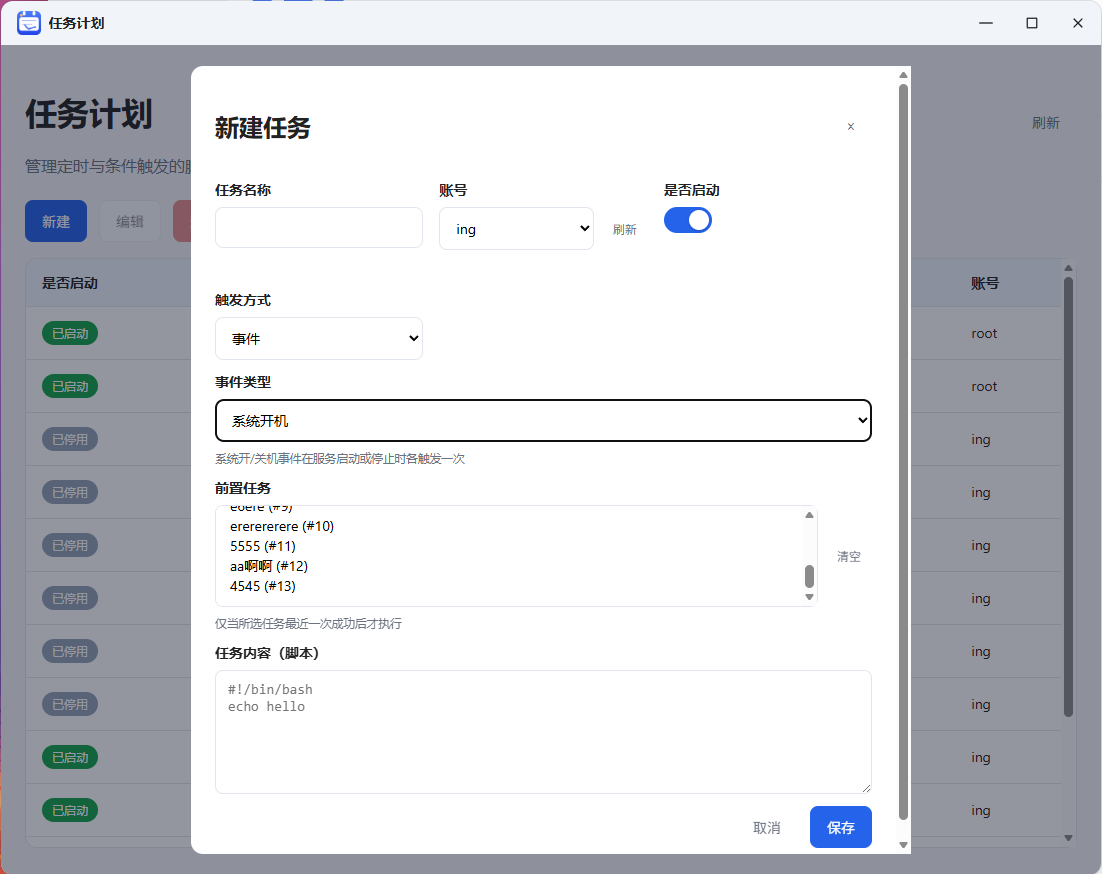Click 刷新 at the top right of the page
The width and height of the screenshot is (1102, 874).
pos(1046,122)
